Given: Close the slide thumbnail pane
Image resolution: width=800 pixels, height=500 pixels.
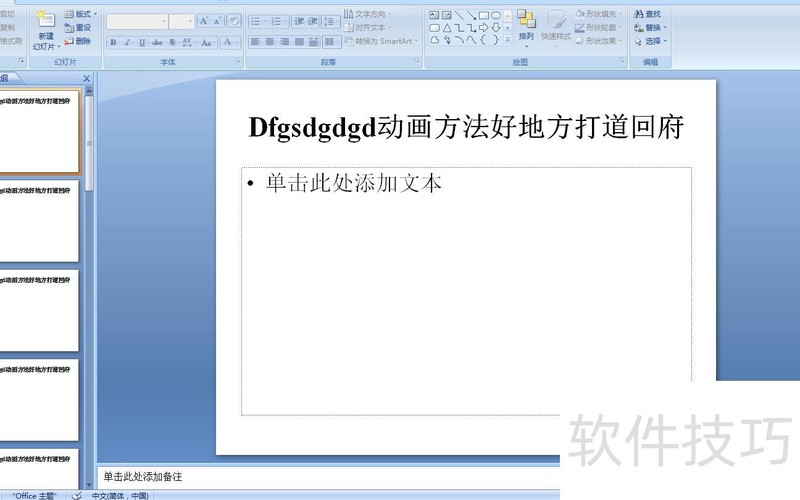Looking at the screenshot, I should (x=86, y=78).
